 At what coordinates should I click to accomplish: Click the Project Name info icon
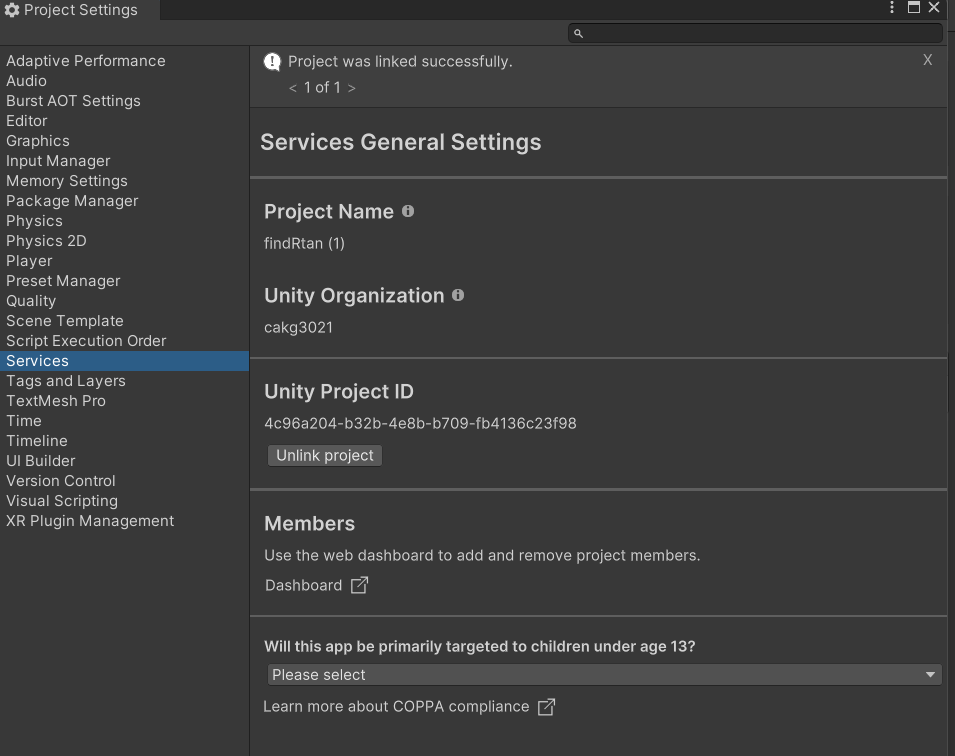pos(408,211)
